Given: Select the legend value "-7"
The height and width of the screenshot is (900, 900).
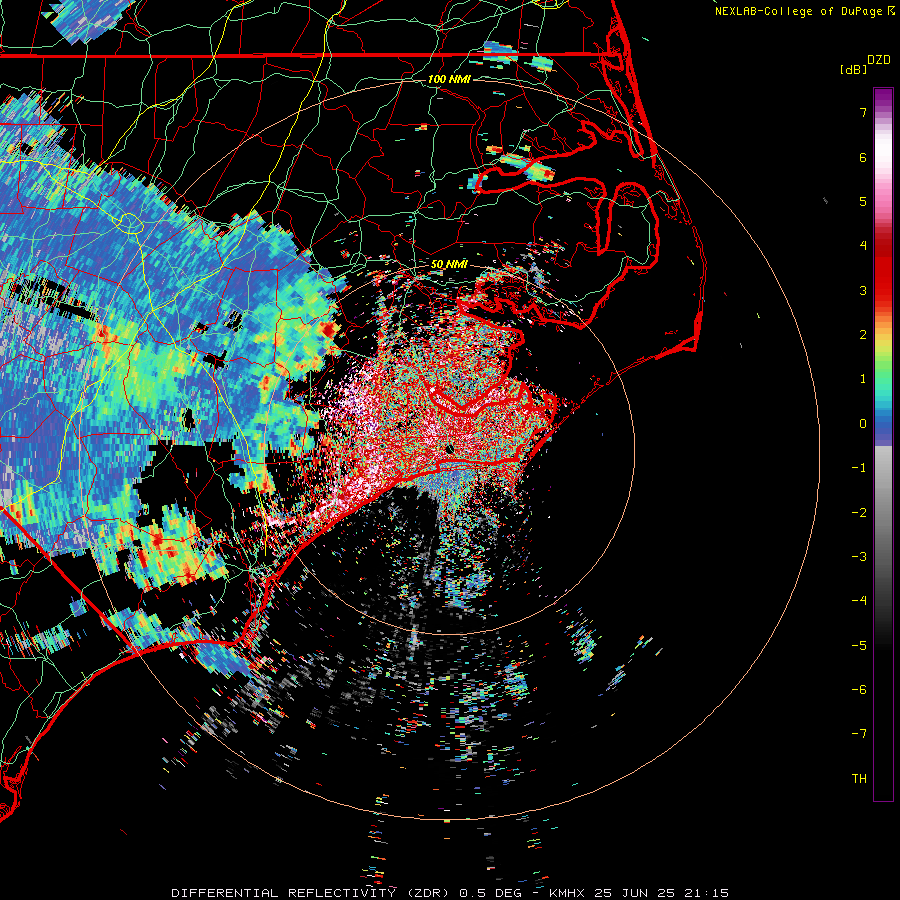Looking at the screenshot, I should tap(859, 734).
